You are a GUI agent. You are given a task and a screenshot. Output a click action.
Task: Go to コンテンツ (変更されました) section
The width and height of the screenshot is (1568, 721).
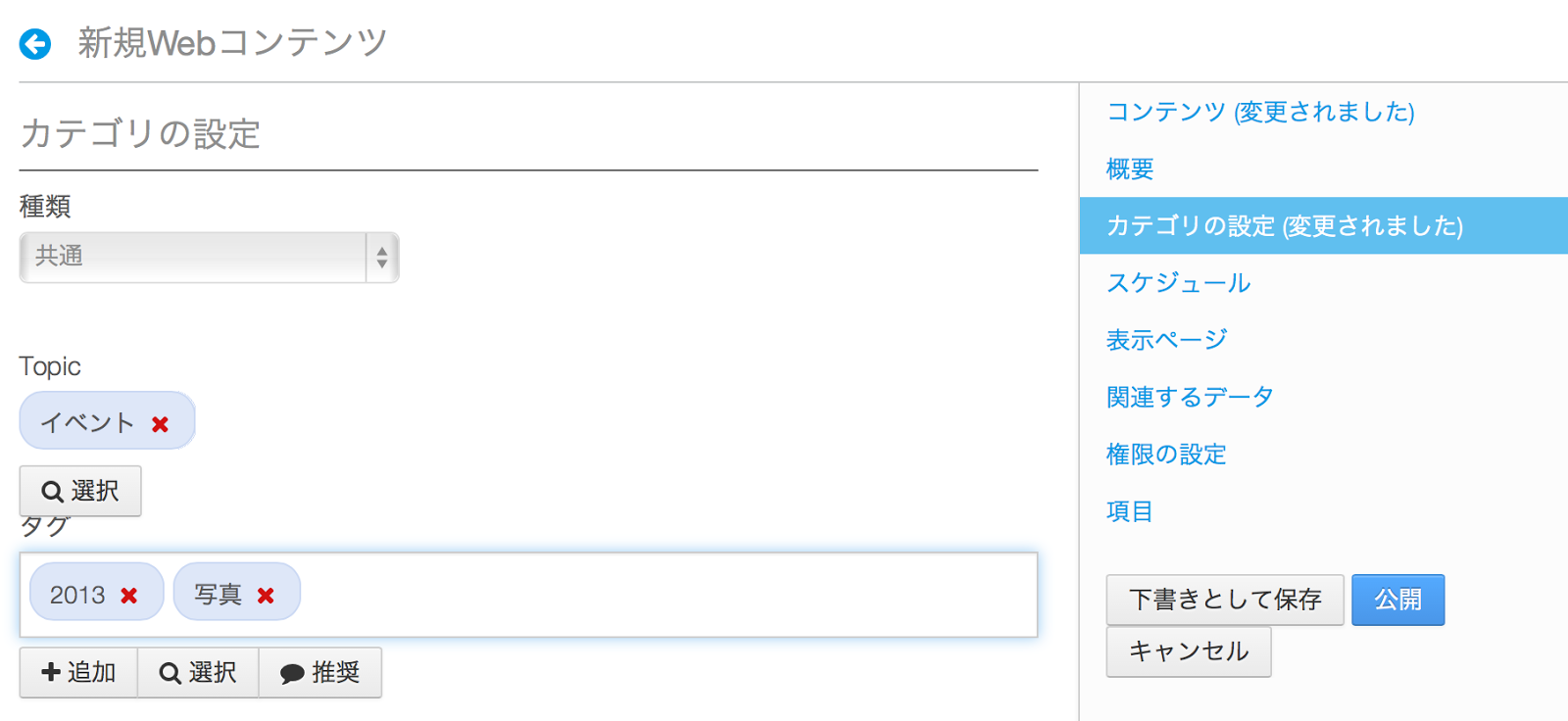1260,112
